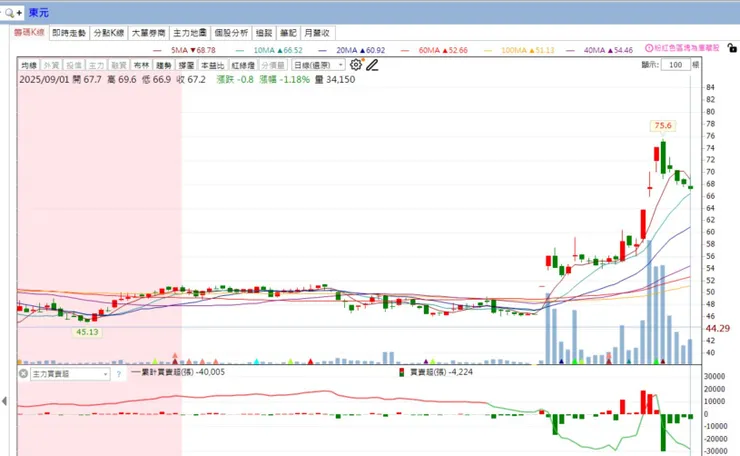Open the 日線(還原) period dropdown
740x456 pixels.
[x=318, y=65]
